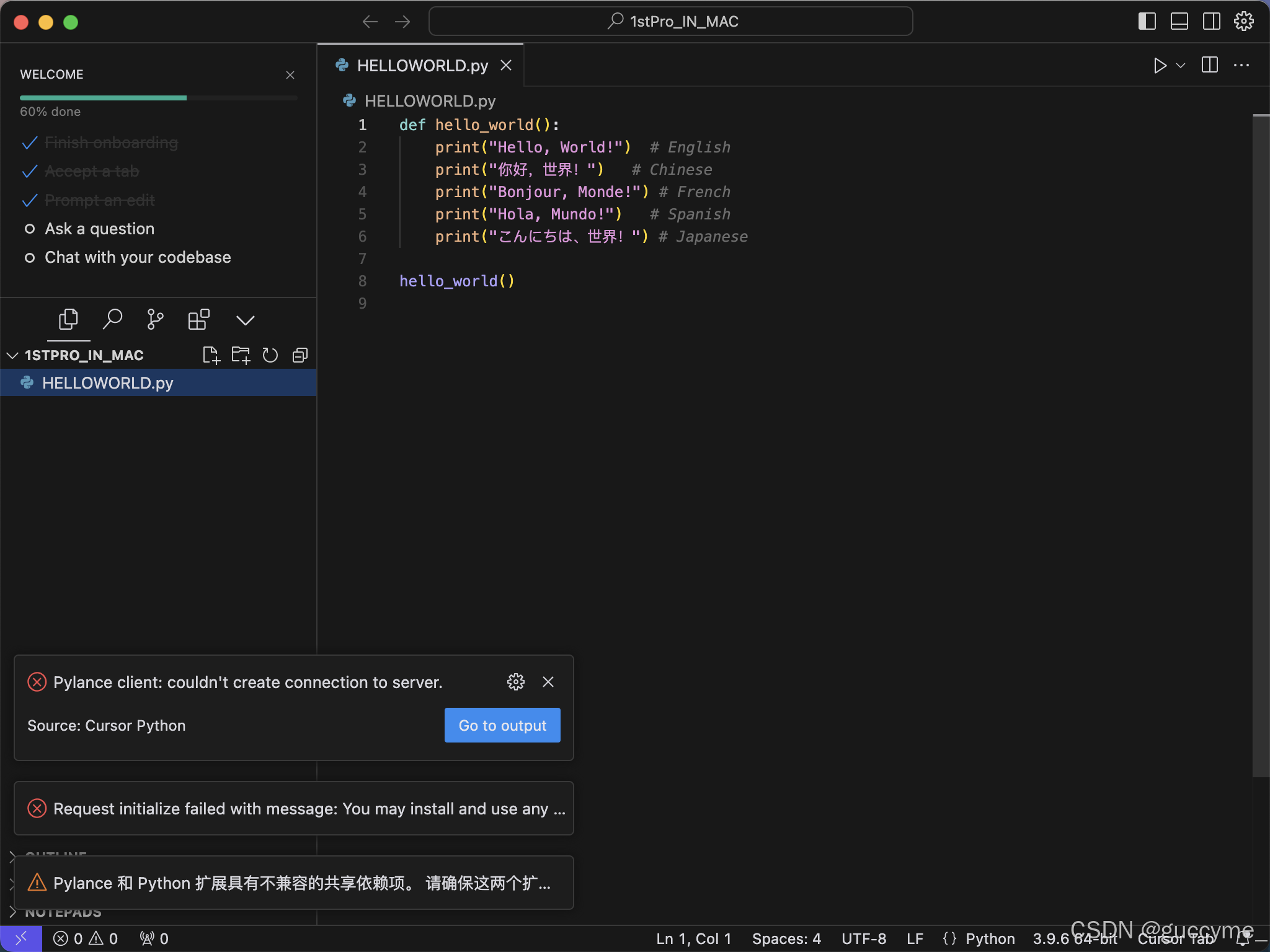This screenshot has height=952, width=1270.
Task: Click the Go to output button
Action: click(502, 725)
